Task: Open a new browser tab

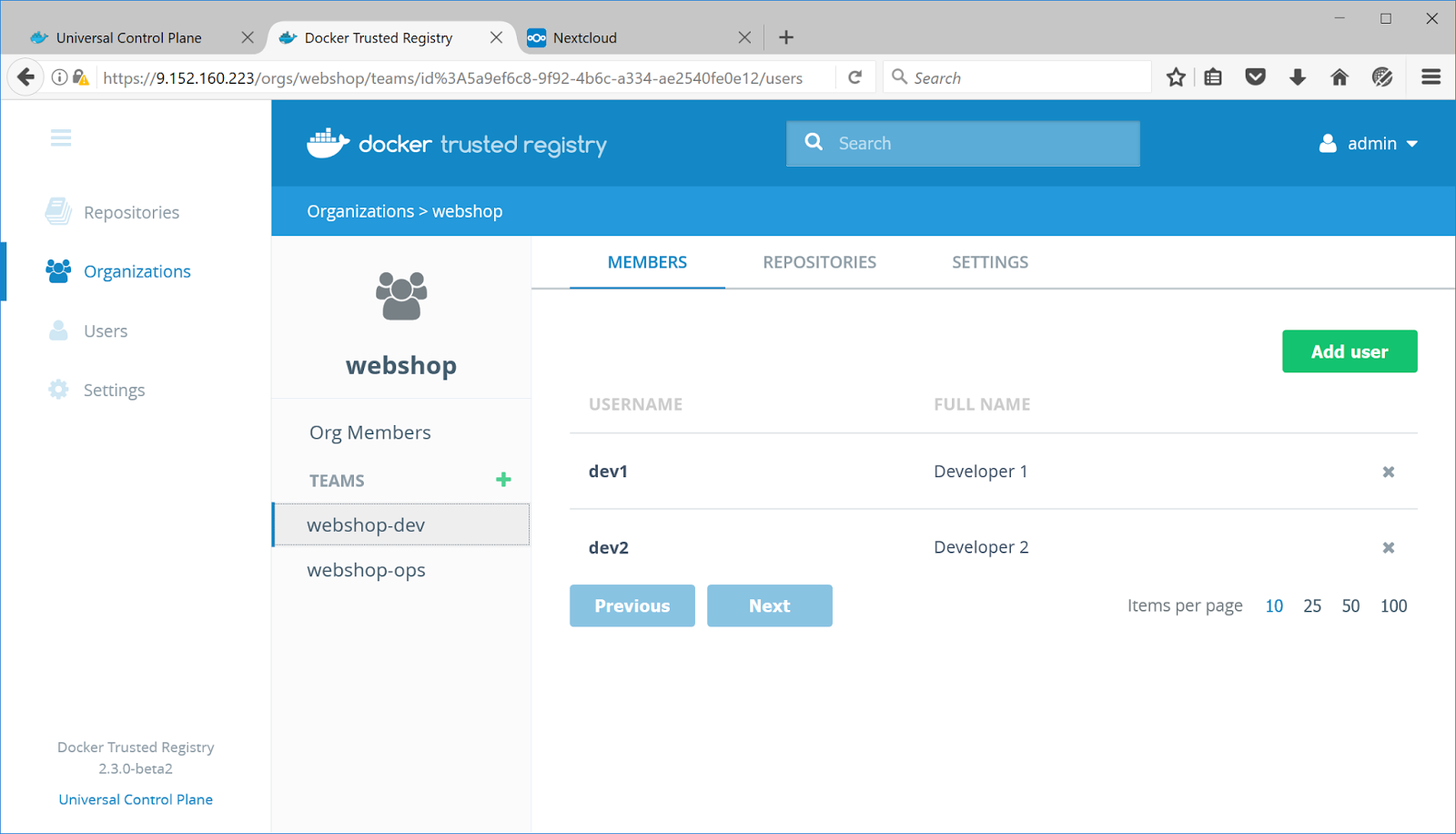Action: point(786,37)
